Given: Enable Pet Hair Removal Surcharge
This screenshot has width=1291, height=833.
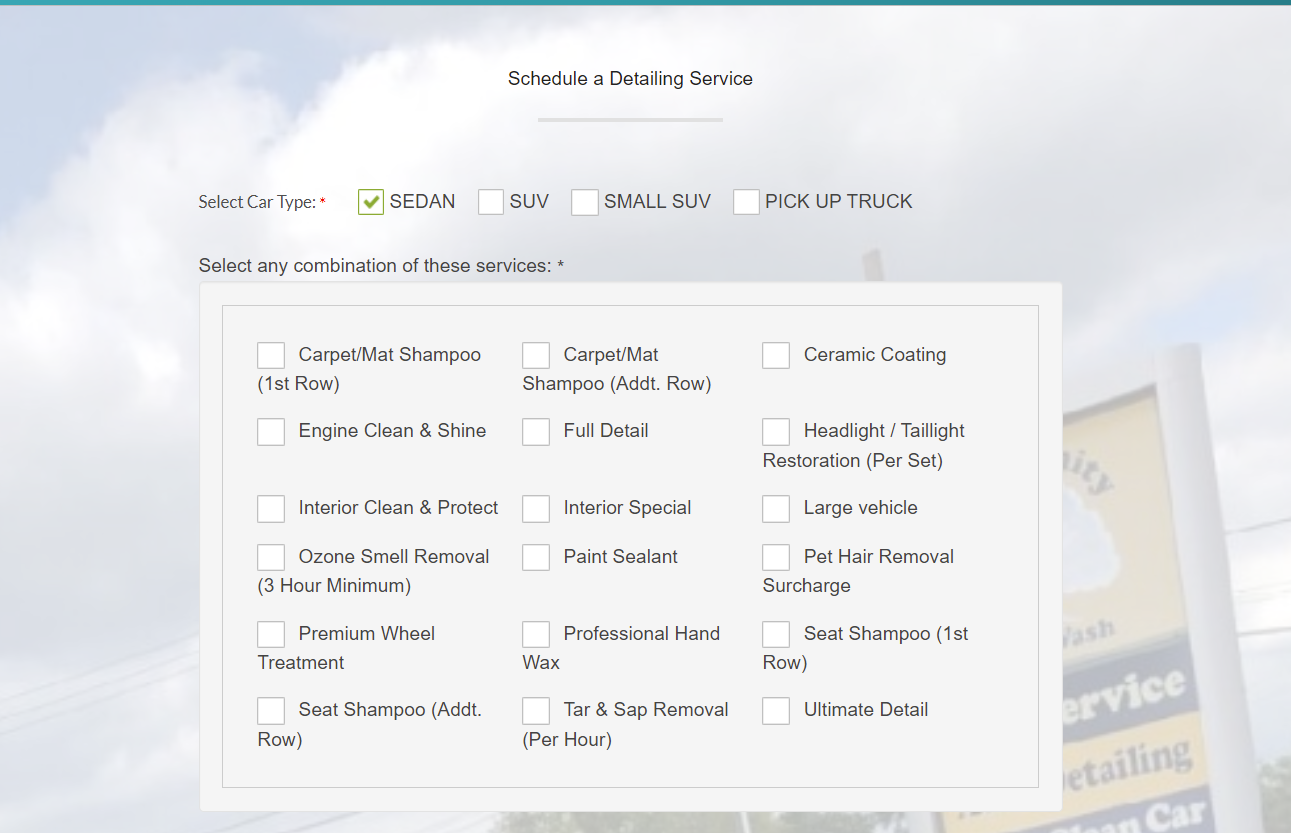Looking at the screenshot, I should coord(776,557).
